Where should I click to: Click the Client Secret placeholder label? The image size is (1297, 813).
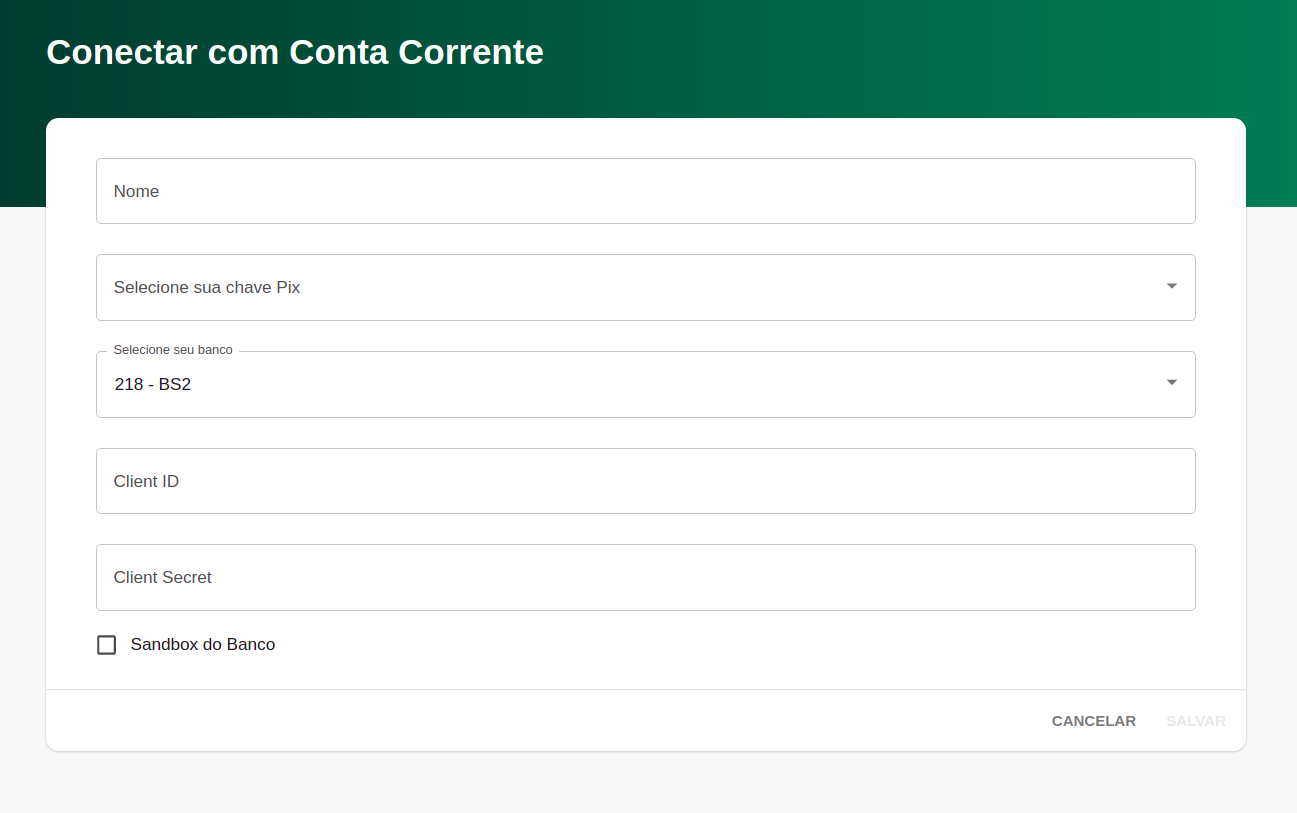tap(163, 577)
